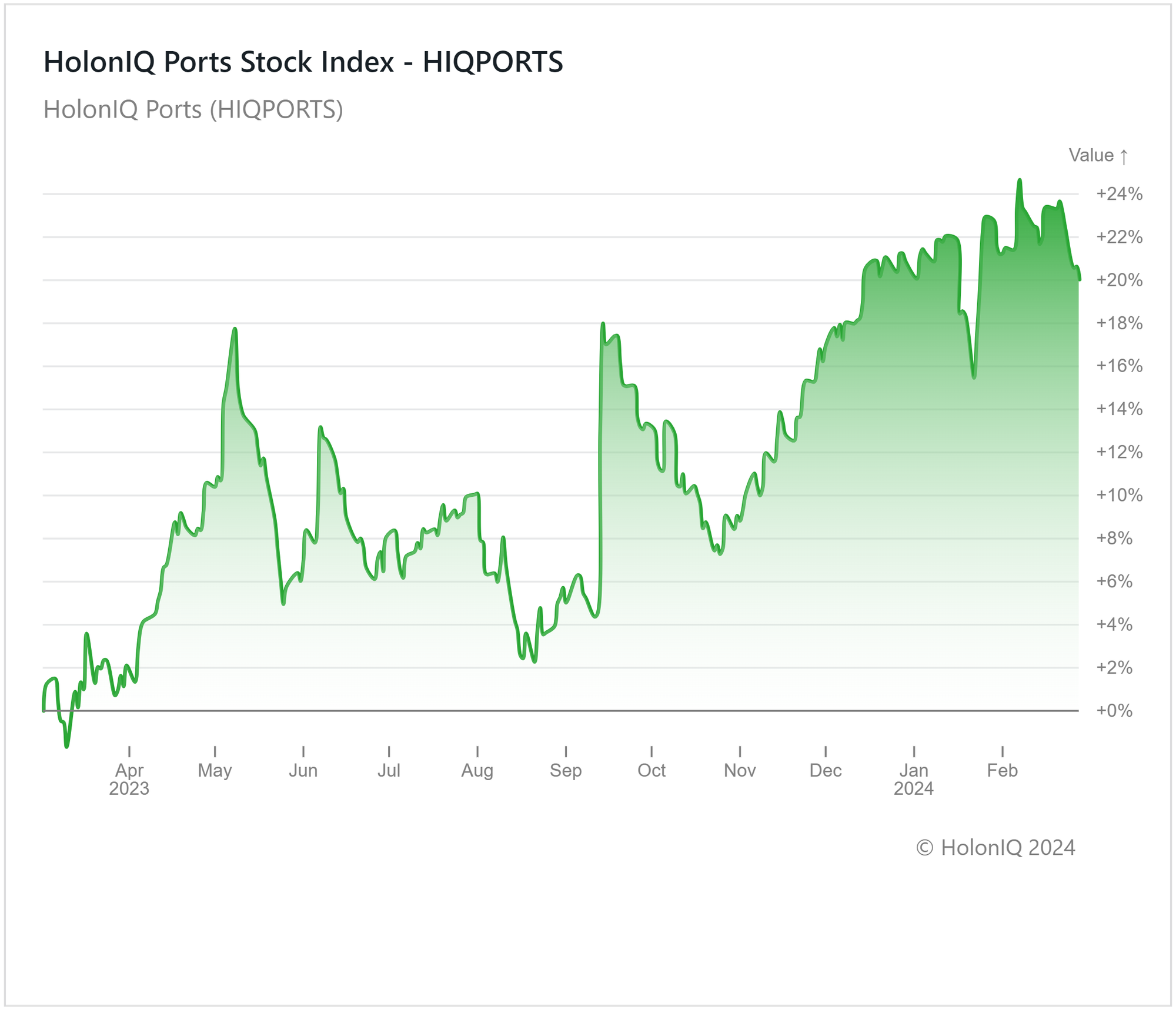Click the +0% baseline label
This screenshot has height=1010, width=1176.
click(1114, 710)
